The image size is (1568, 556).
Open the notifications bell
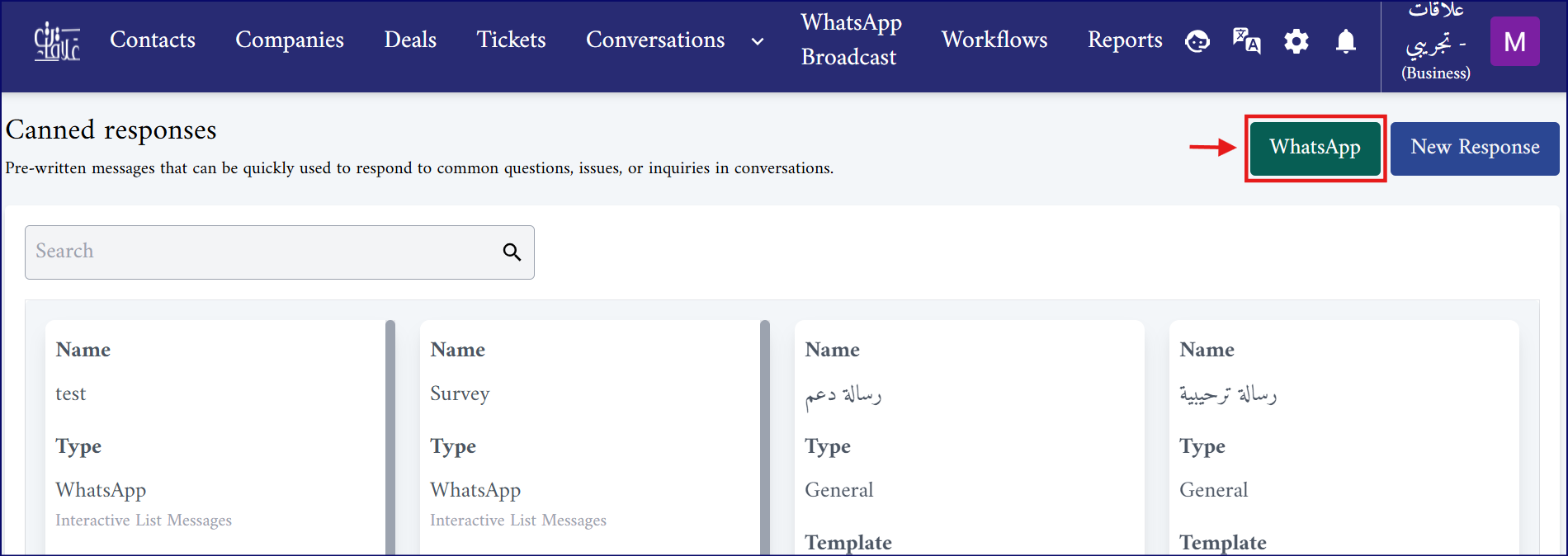click(x=1346, y=40)
